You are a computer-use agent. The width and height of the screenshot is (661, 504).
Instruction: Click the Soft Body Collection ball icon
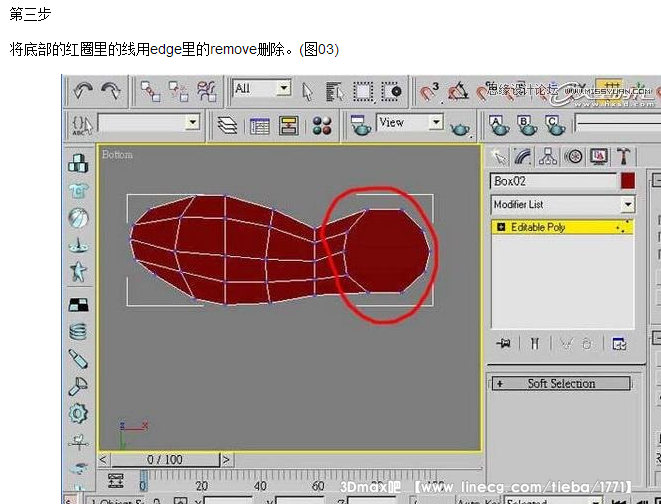click(x=78, y=218)
